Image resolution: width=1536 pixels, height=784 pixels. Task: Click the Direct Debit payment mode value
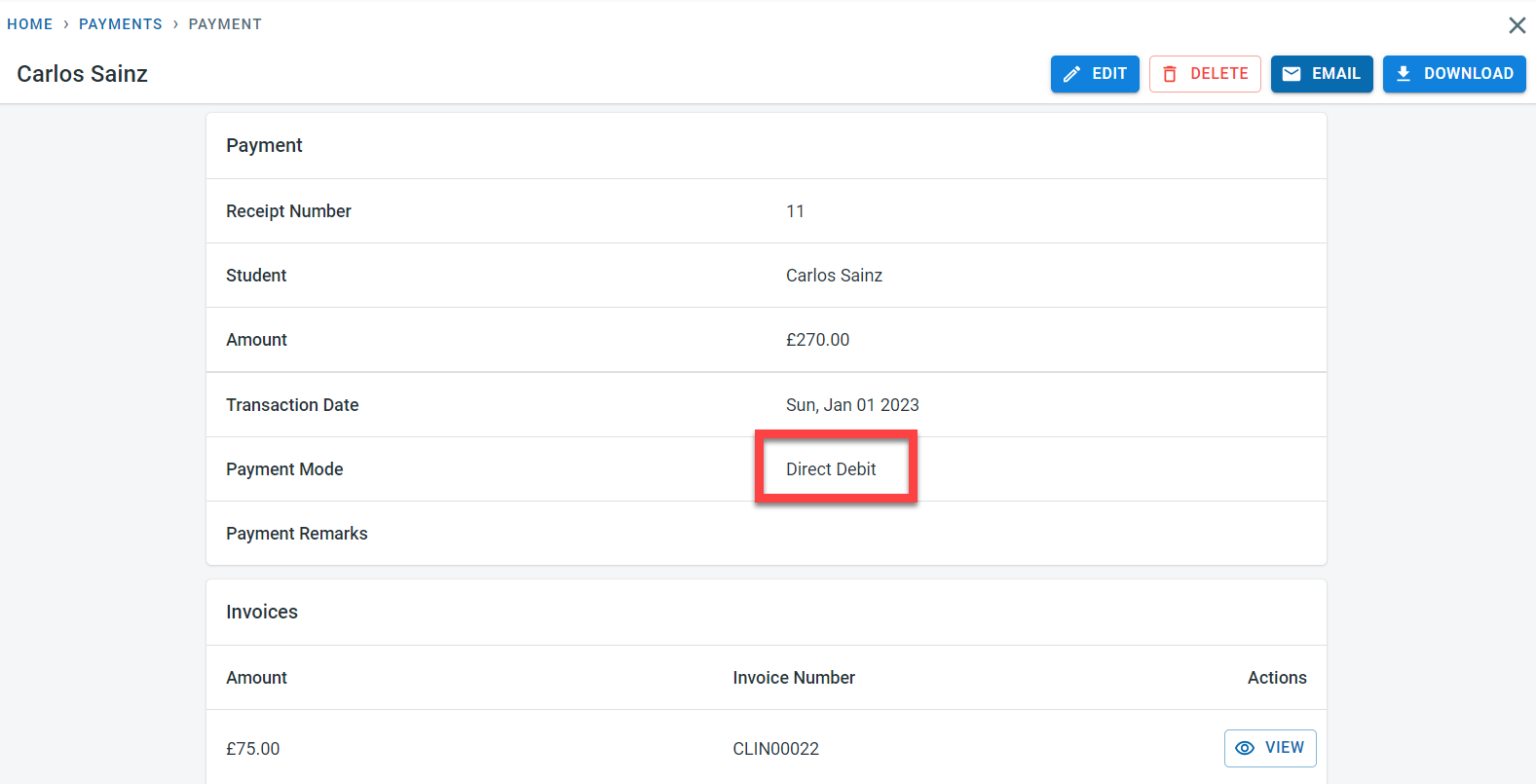tap(831, 469)
